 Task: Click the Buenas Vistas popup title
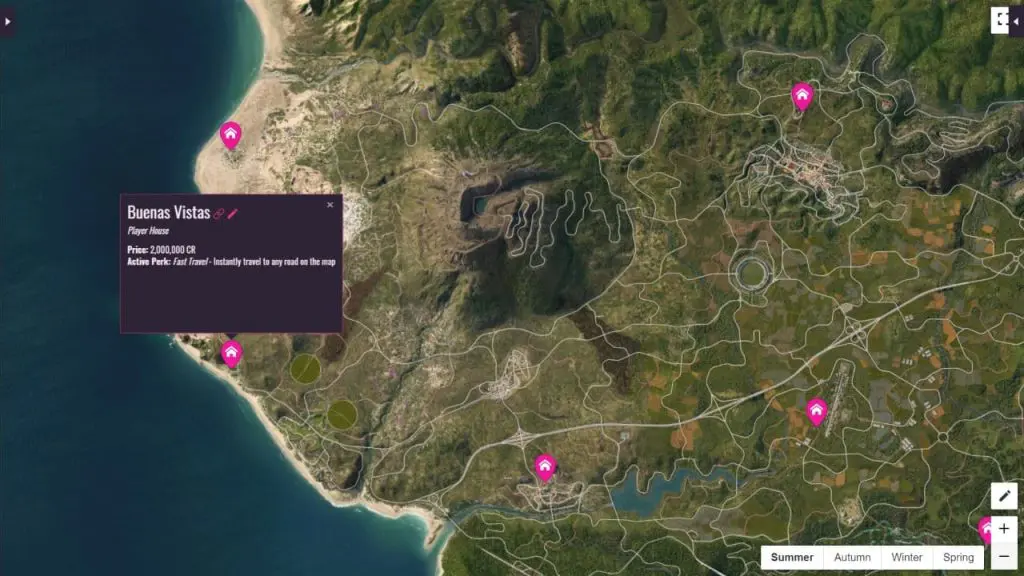click(x=168, y=212)
